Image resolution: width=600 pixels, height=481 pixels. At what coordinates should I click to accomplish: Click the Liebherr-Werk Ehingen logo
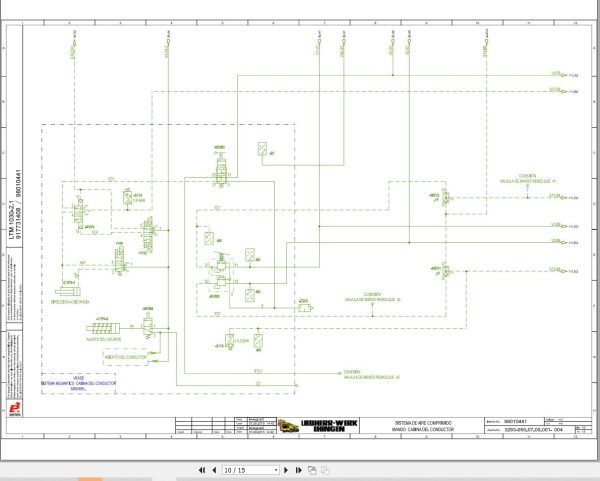coord(318,426)
